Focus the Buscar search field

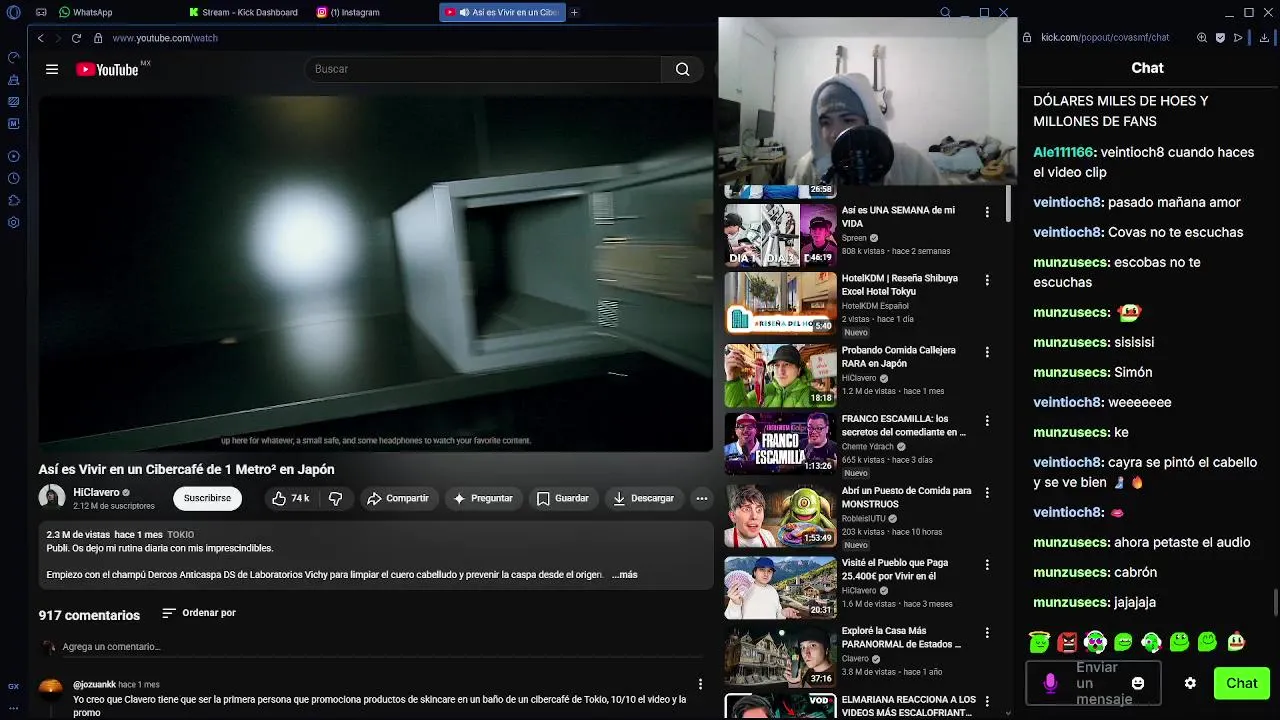click(483, 69)
